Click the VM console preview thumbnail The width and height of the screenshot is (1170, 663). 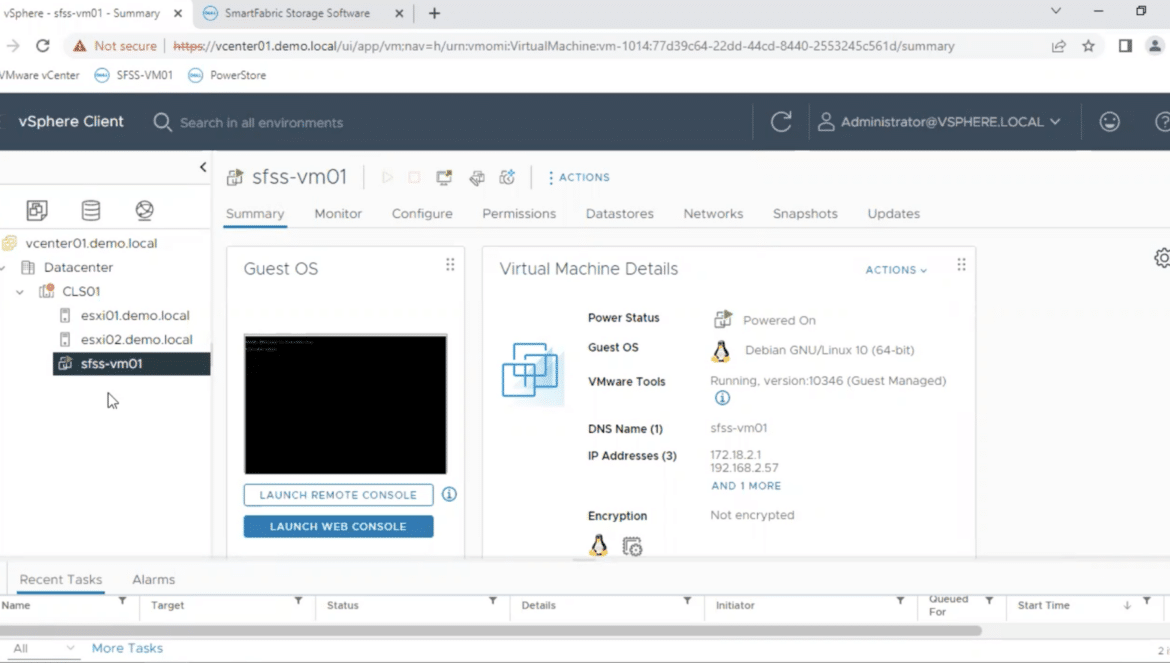[345, 404]
